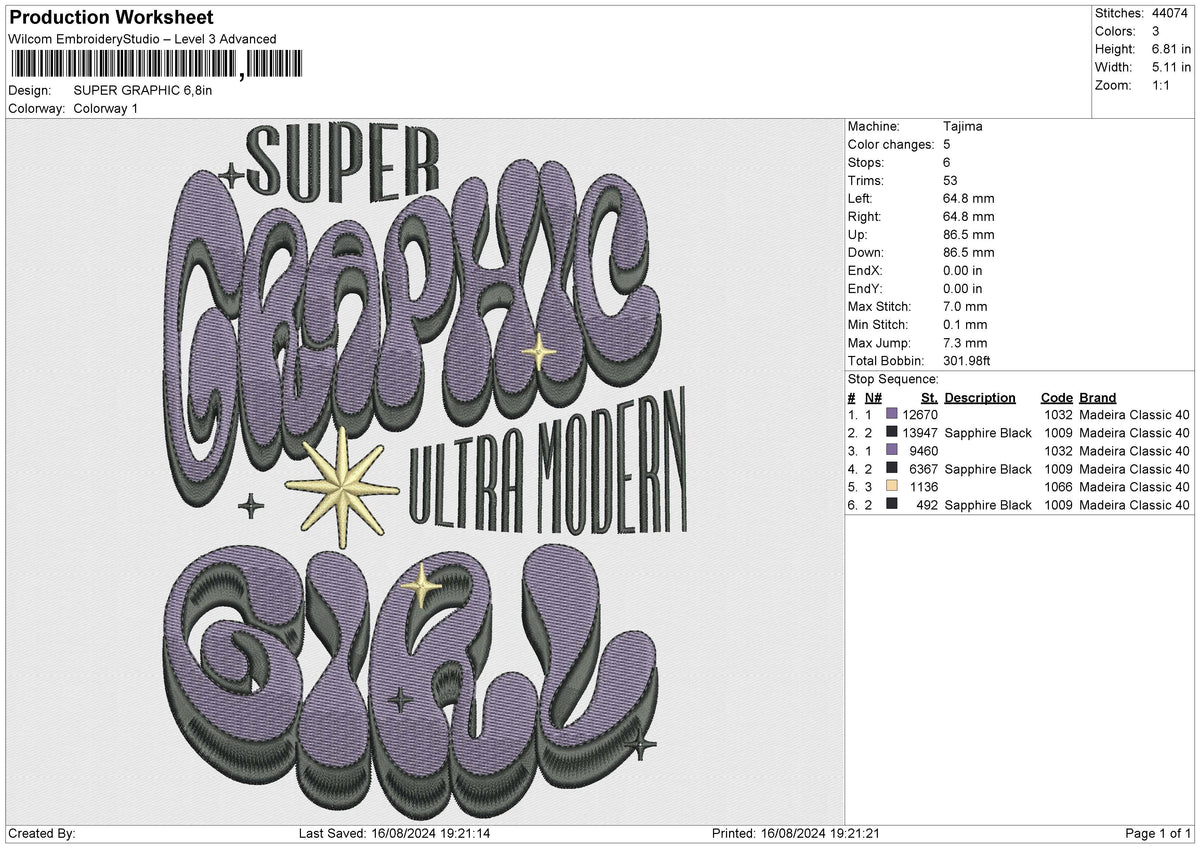Click the black swatch in stop row 6367
Screen dimensions: 1200x848
click(x=892, y=469)
